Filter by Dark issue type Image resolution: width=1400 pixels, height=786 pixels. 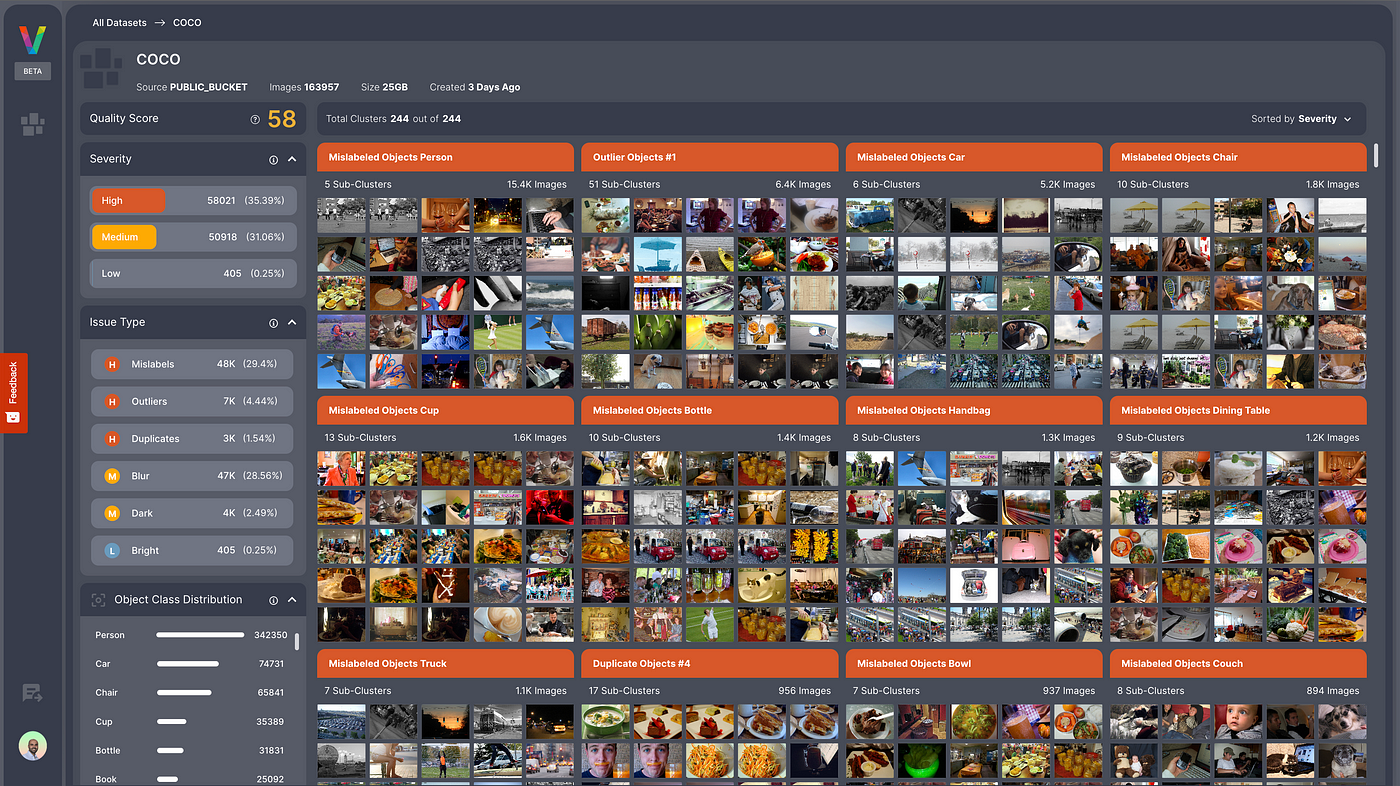(192, 513)
